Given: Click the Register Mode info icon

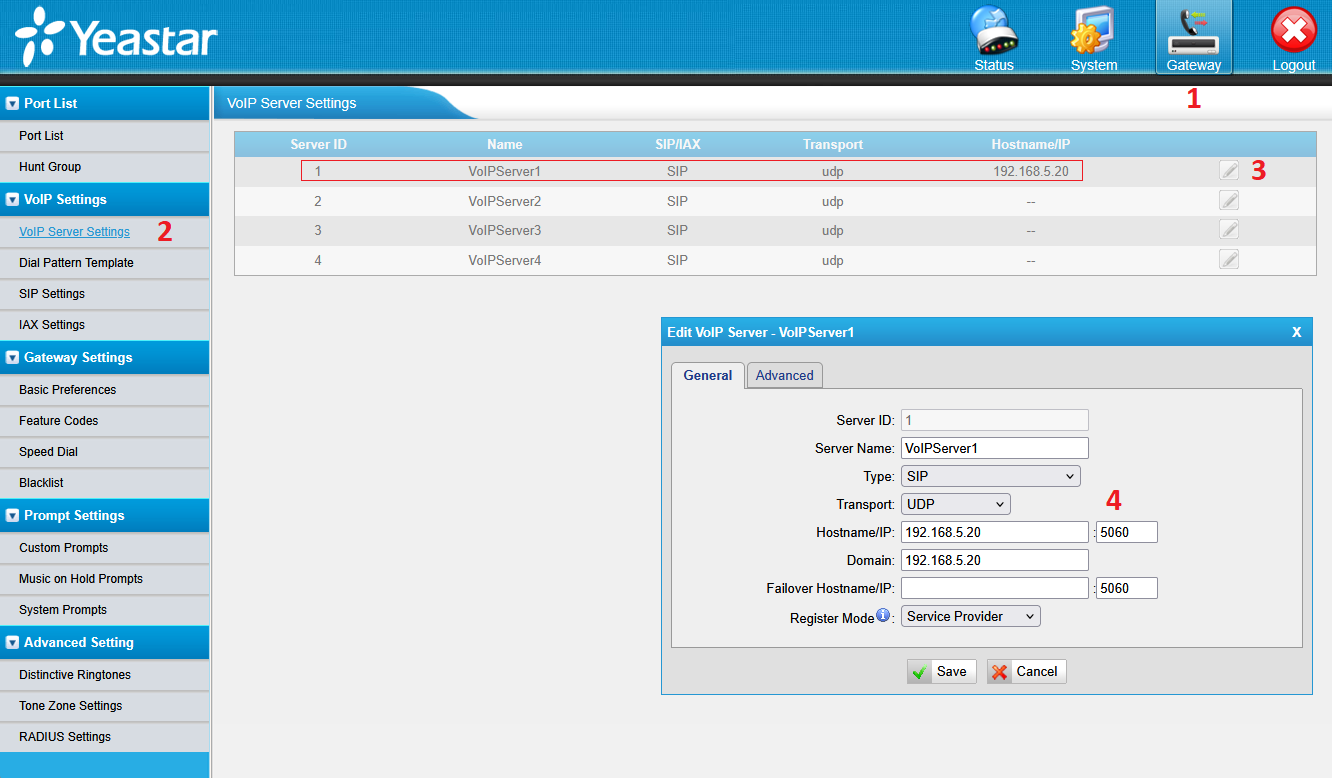Looking at the screenshot, I should pos(883,616).
